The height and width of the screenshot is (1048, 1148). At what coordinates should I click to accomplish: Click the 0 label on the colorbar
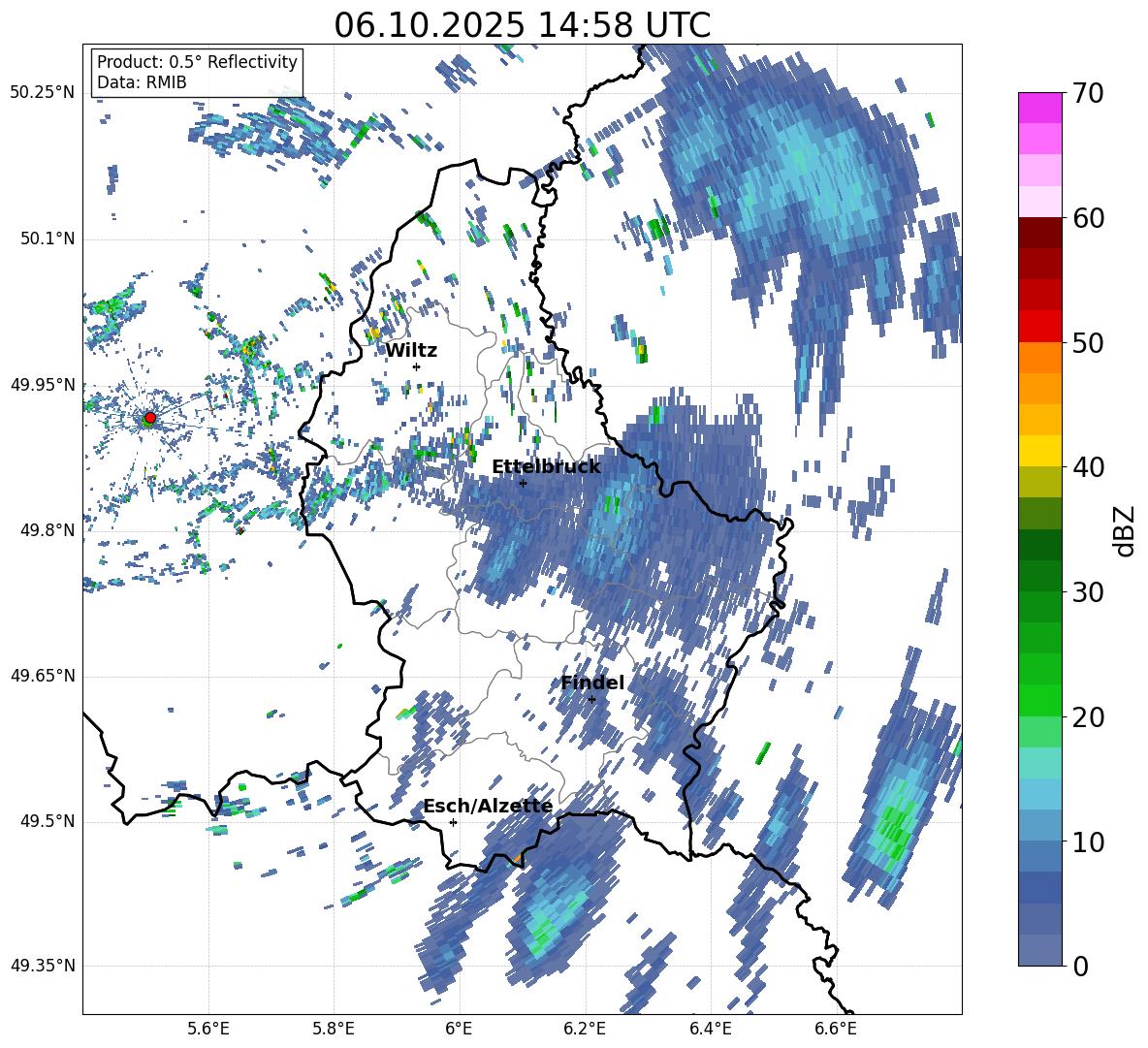[1080, 966]
